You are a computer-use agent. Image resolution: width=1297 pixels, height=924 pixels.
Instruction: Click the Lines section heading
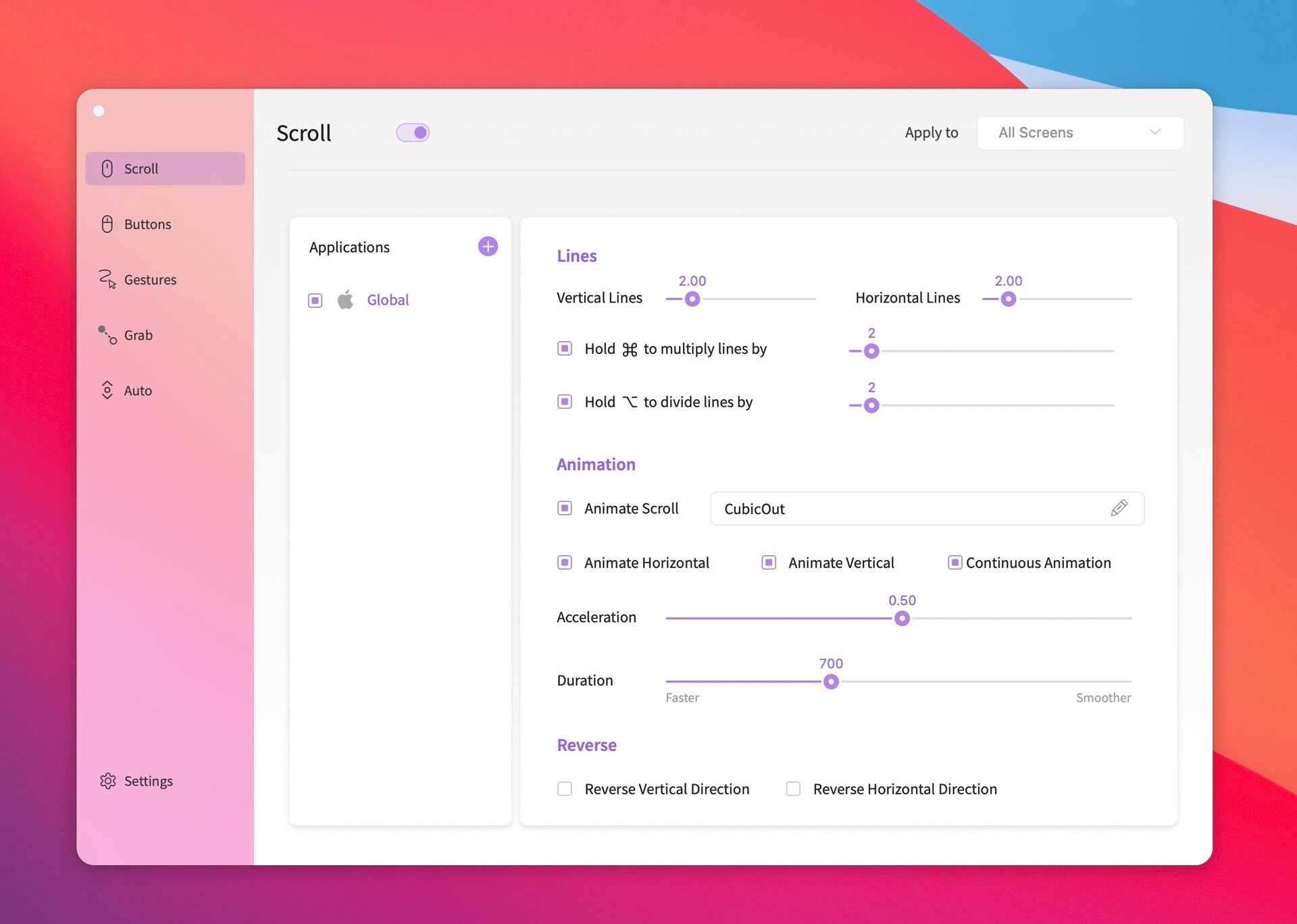(577, 256)
